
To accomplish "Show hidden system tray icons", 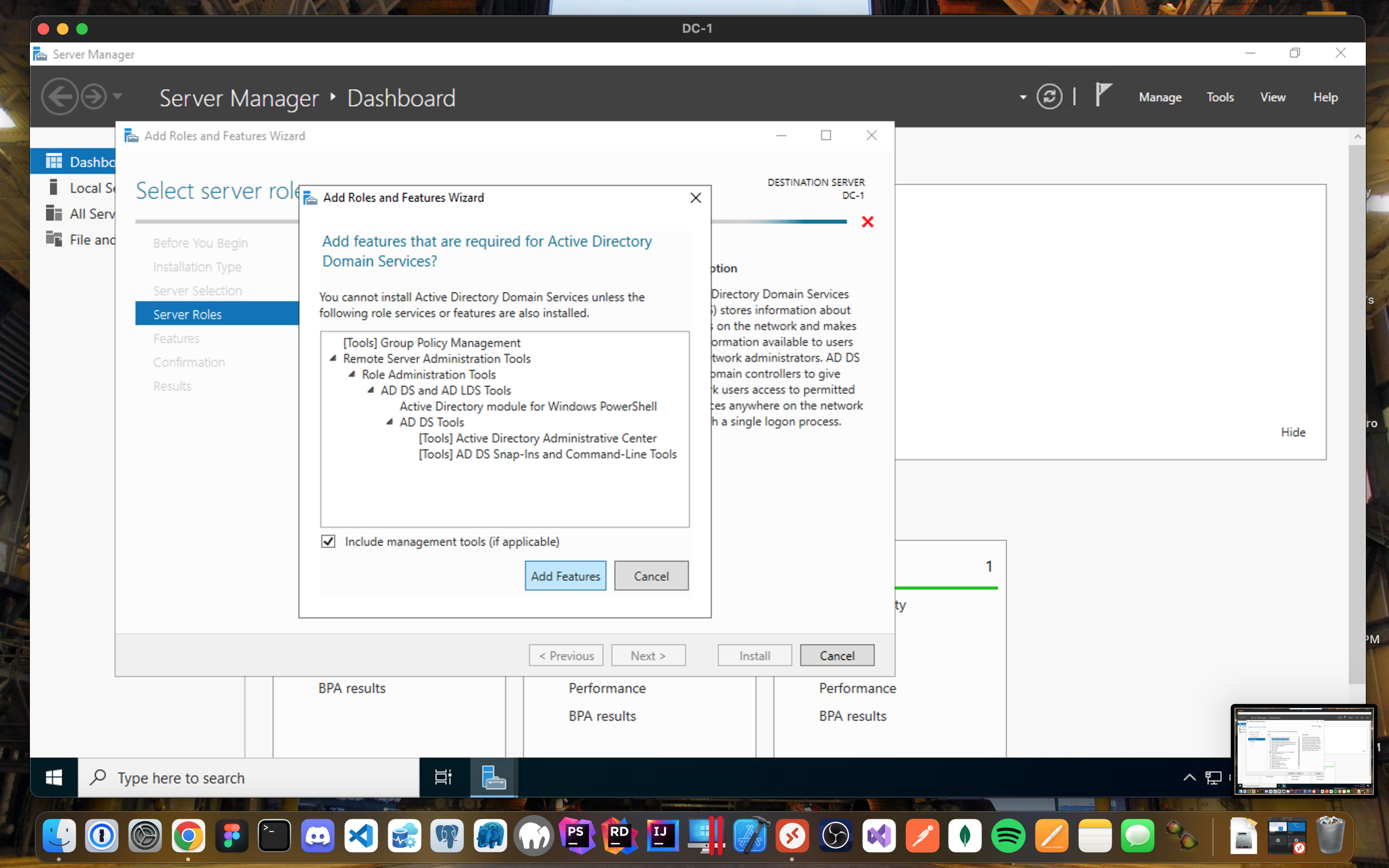I will click(1189, 777).
